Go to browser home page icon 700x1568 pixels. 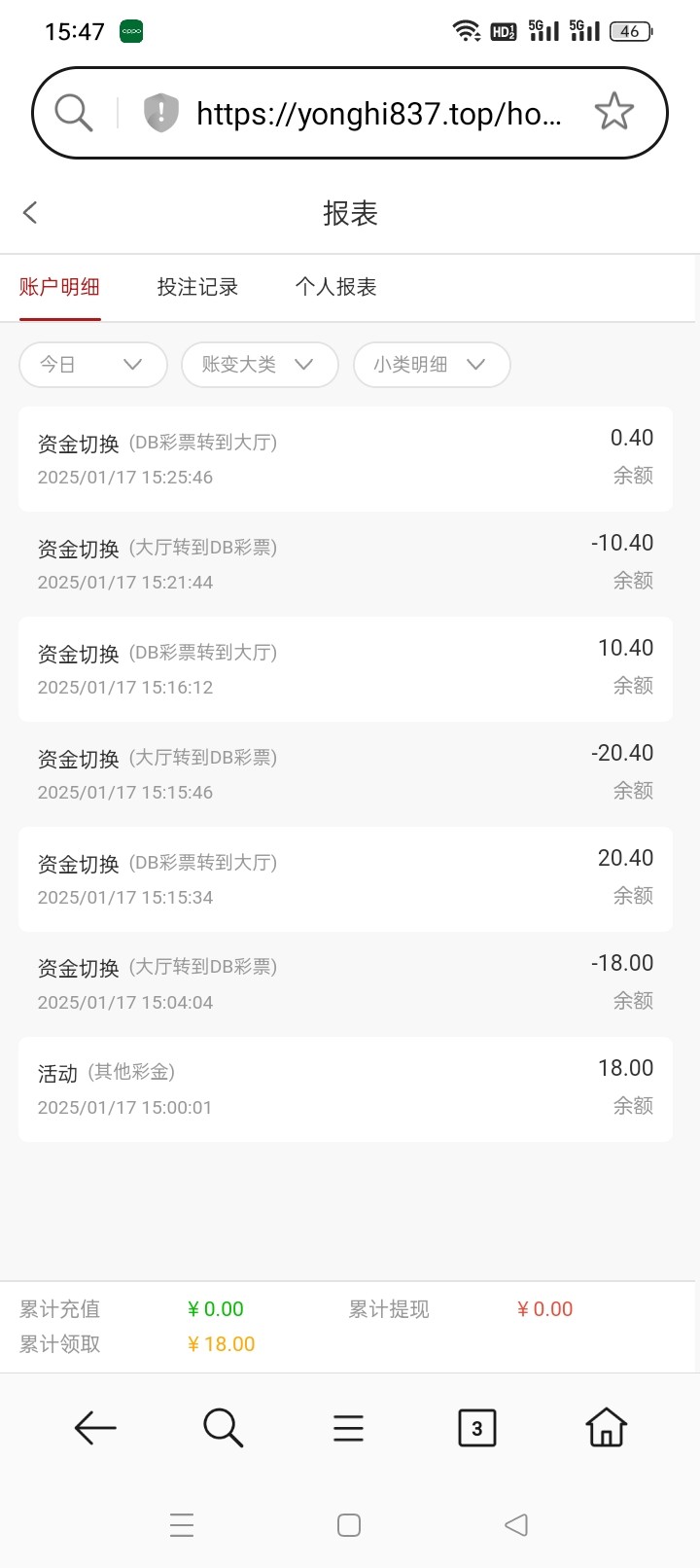click(606, 1428)
